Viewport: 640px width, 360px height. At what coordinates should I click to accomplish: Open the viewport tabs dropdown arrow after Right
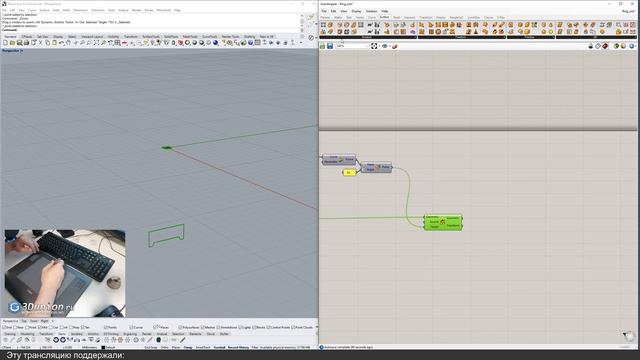click(52, 321)
